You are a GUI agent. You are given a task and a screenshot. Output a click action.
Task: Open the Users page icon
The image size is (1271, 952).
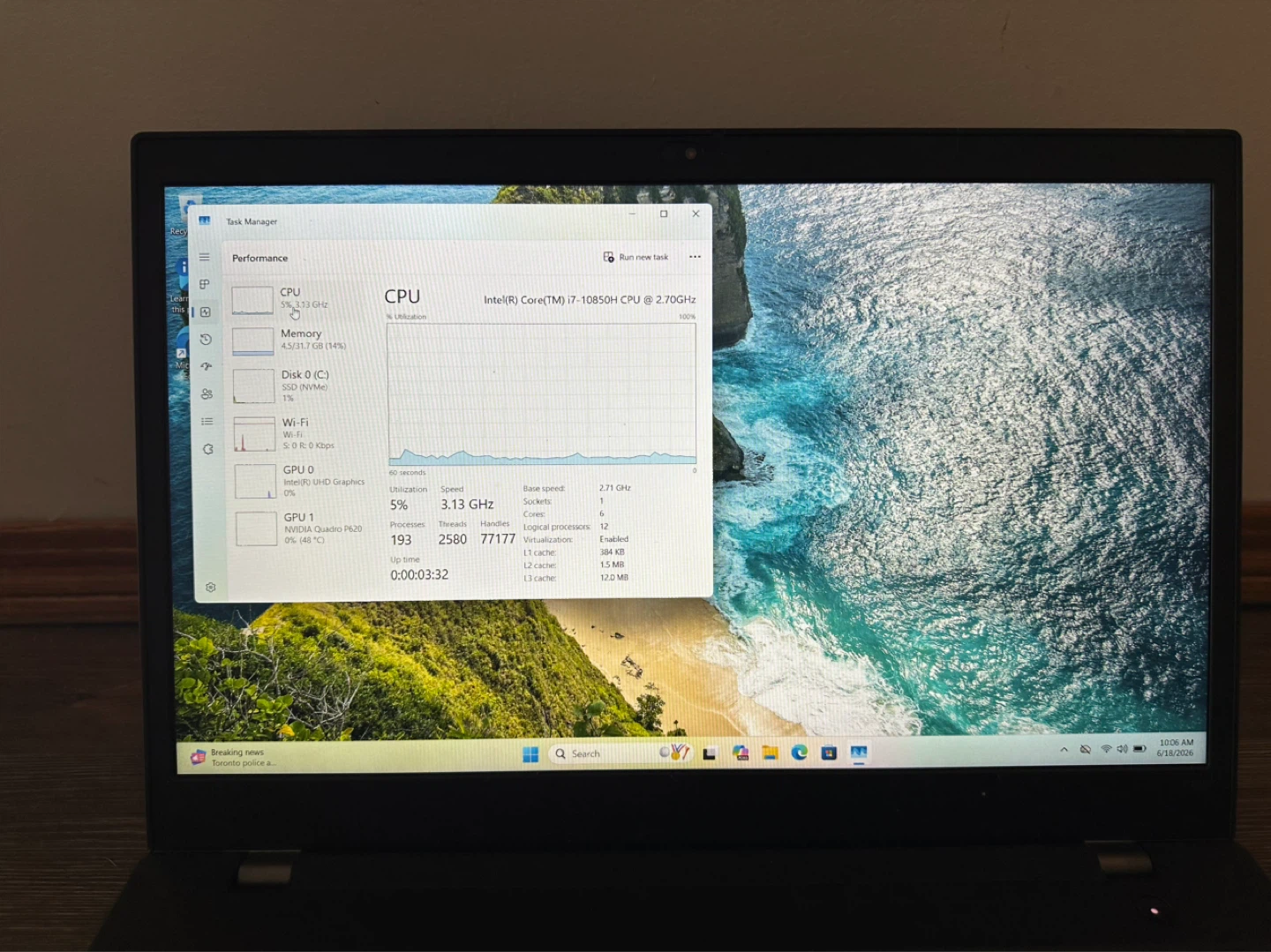[207, 394]
